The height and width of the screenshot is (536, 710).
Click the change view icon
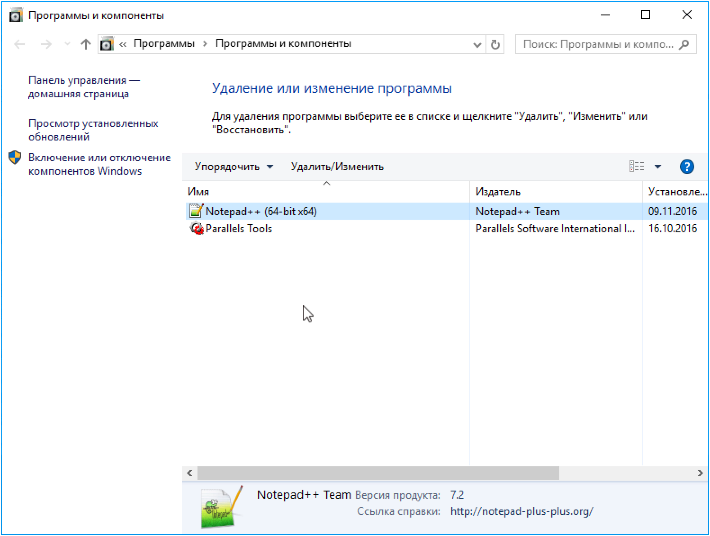point(637,167)
